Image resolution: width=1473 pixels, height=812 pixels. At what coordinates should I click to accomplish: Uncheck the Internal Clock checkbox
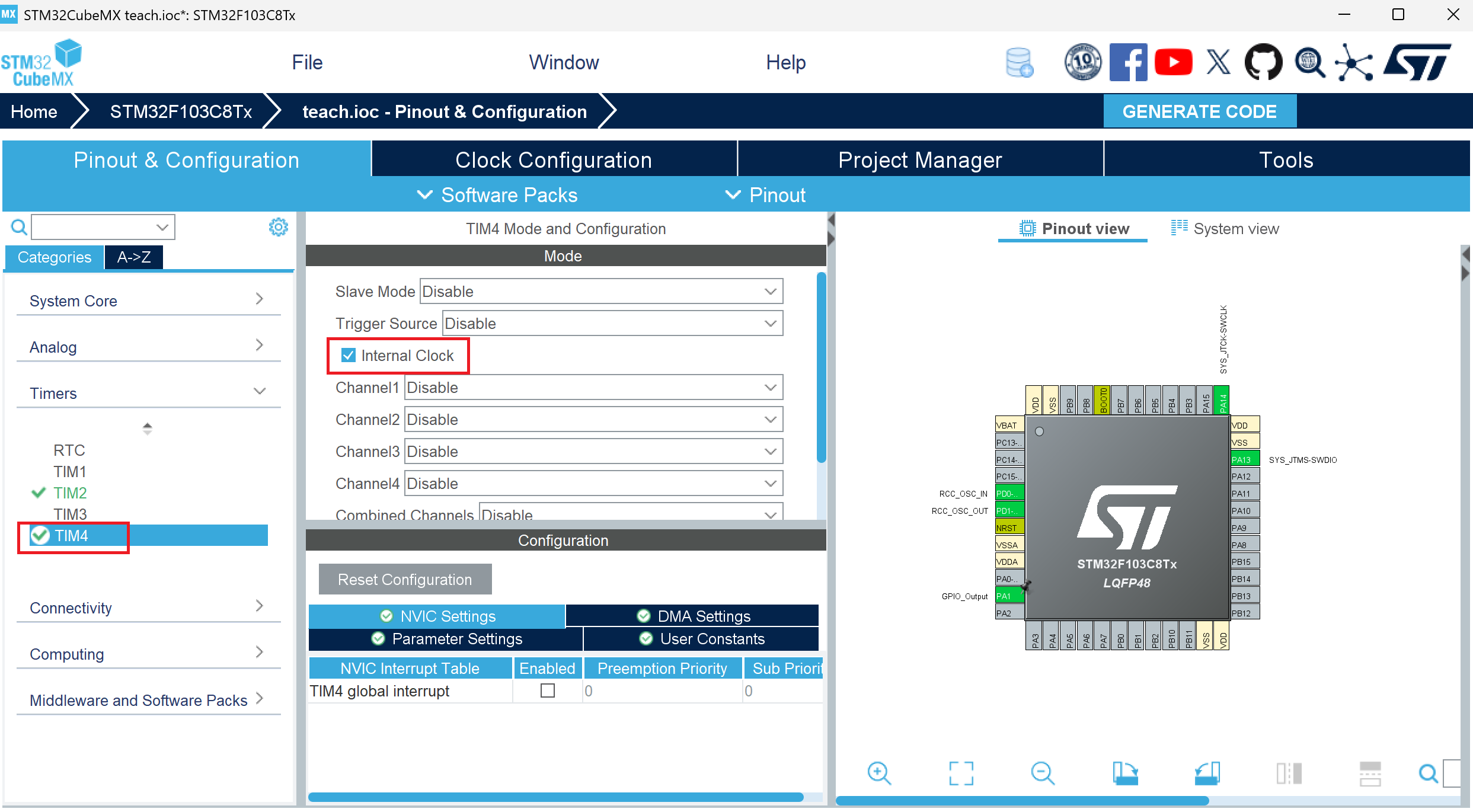coord(349,356)
